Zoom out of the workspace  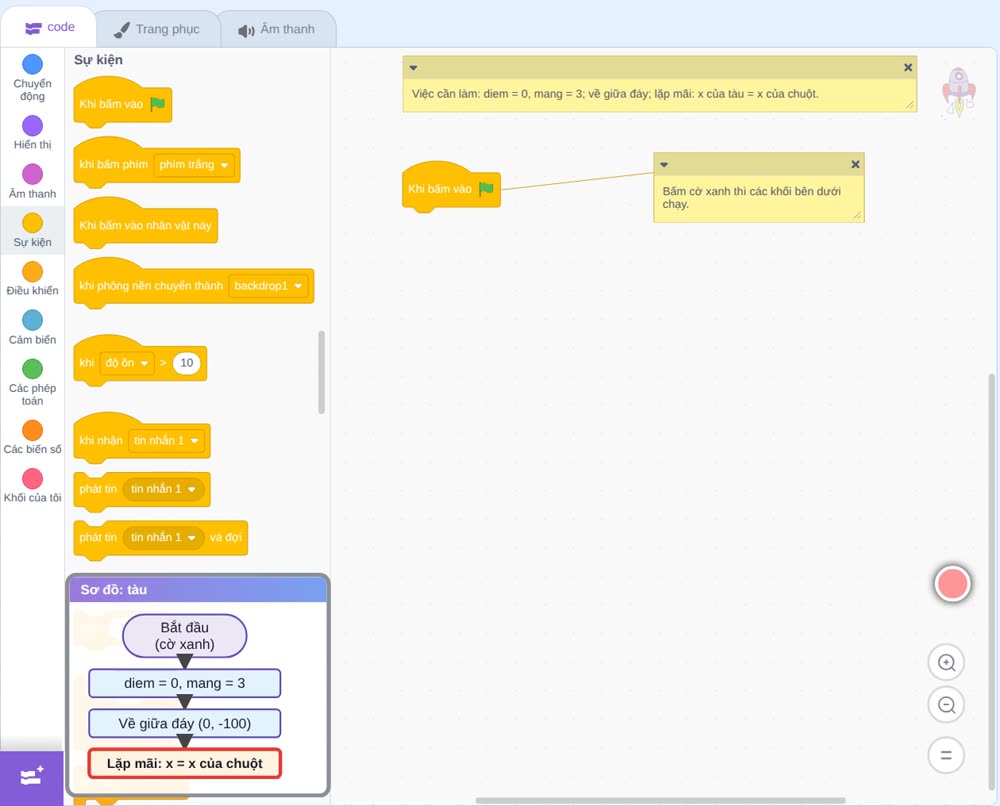pyautogui.click(x=946, y=705)
